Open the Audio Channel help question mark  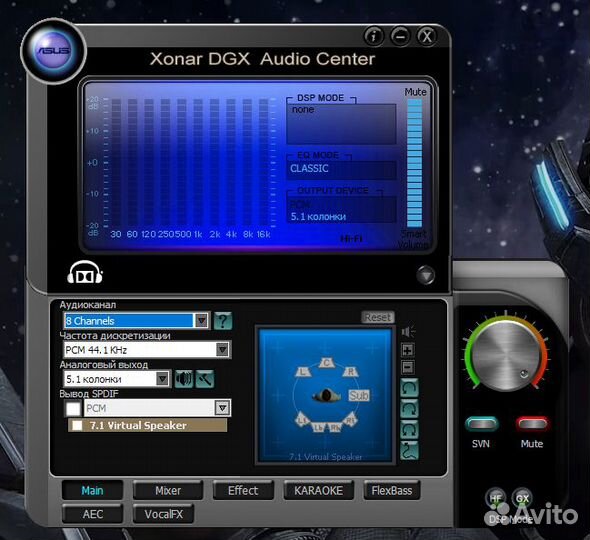point(223,321)
